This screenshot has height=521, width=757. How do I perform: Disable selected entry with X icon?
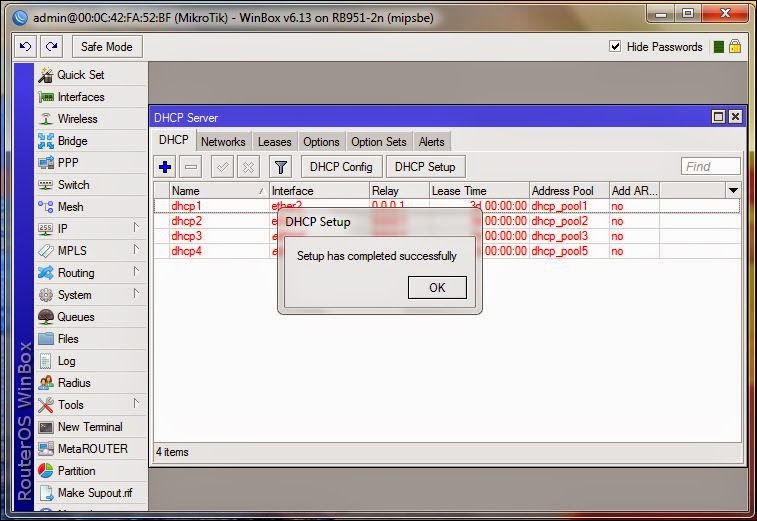coord(248,167)
